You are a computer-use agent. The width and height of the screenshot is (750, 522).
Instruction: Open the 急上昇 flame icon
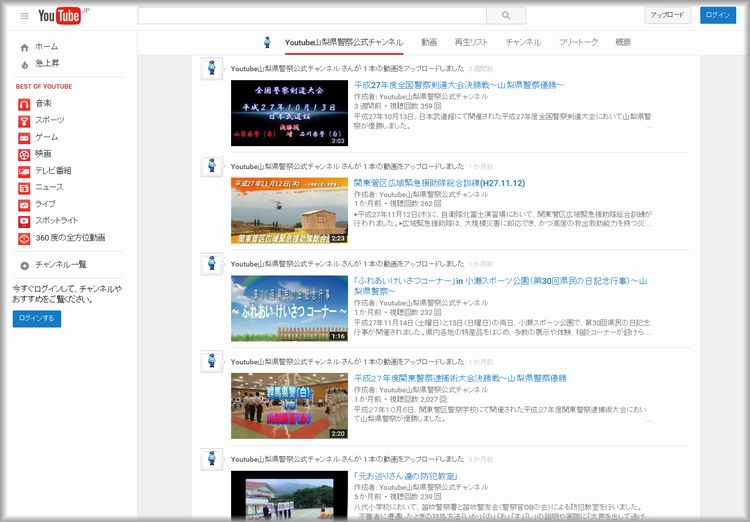pos(24,64)
